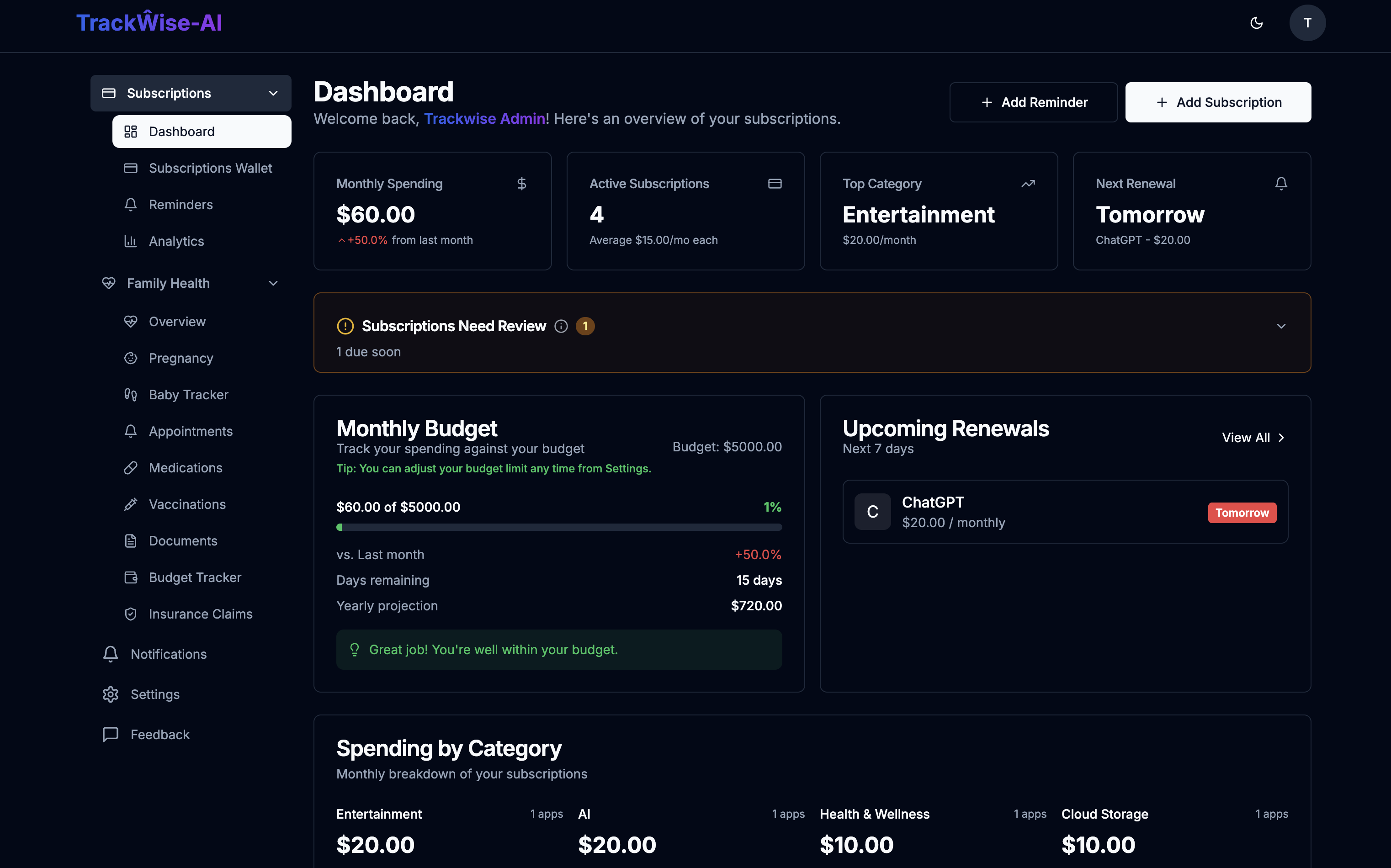1391x868 pixels.
Task: Select the Vaccinations syringe icon
Action: [x=131, y=504]
